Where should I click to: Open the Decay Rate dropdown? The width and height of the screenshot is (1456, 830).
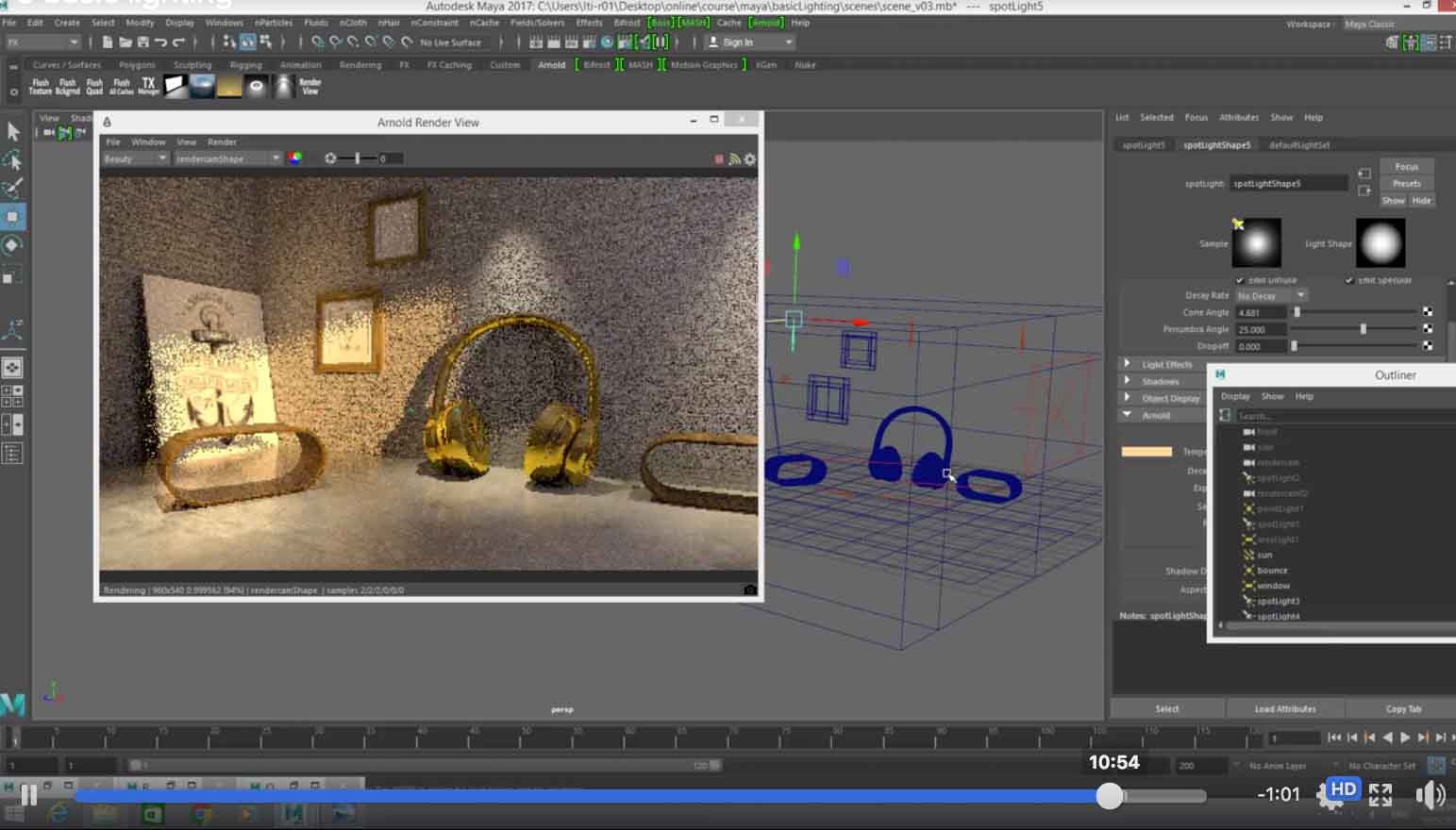click(x=1271, y=296)
